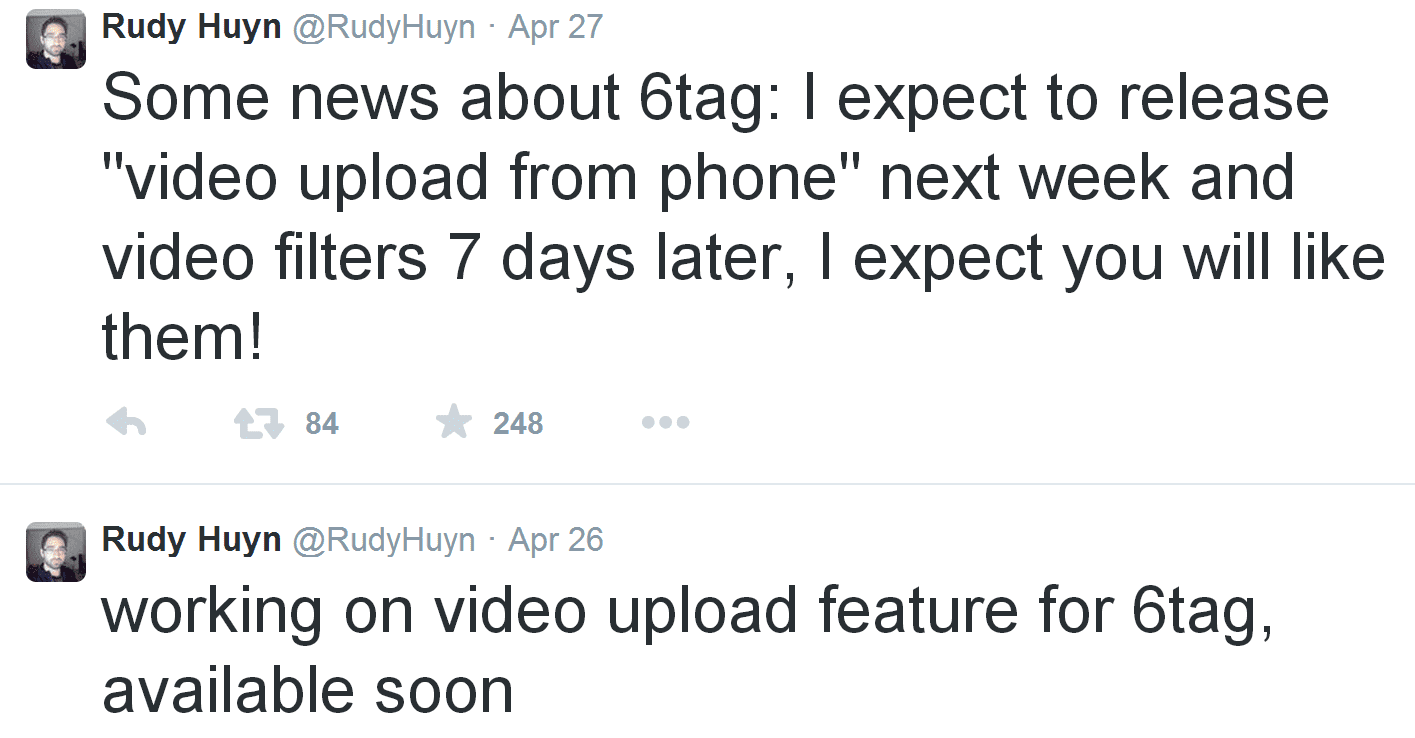
Task: Open more options ellipsis on first tweet
Action: point(665,423)
